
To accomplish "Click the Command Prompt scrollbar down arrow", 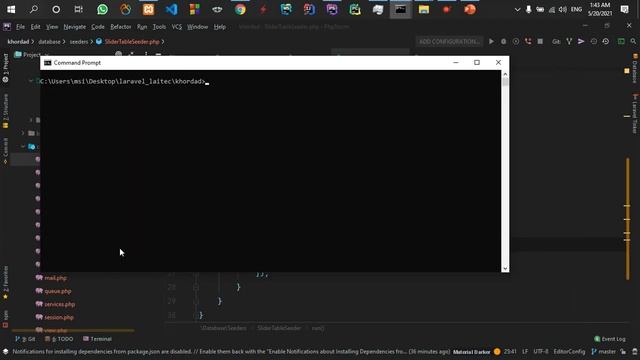I will click(505, 268).
